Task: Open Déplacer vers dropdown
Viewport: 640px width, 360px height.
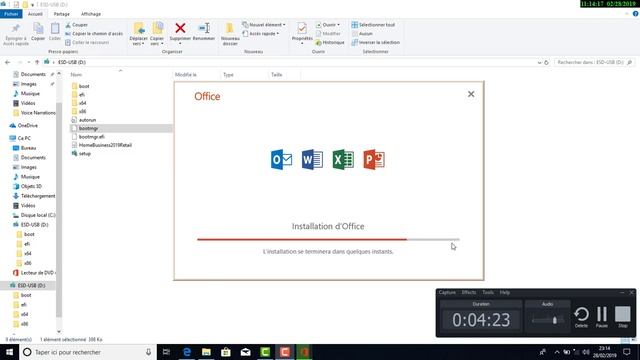Action: click(x=138, y=41)
